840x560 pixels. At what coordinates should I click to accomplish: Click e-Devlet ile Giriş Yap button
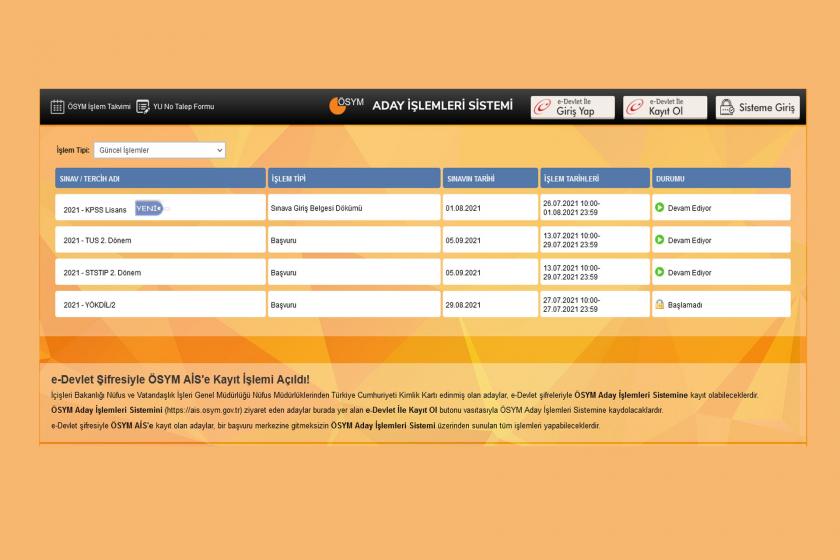coord(573,107)
